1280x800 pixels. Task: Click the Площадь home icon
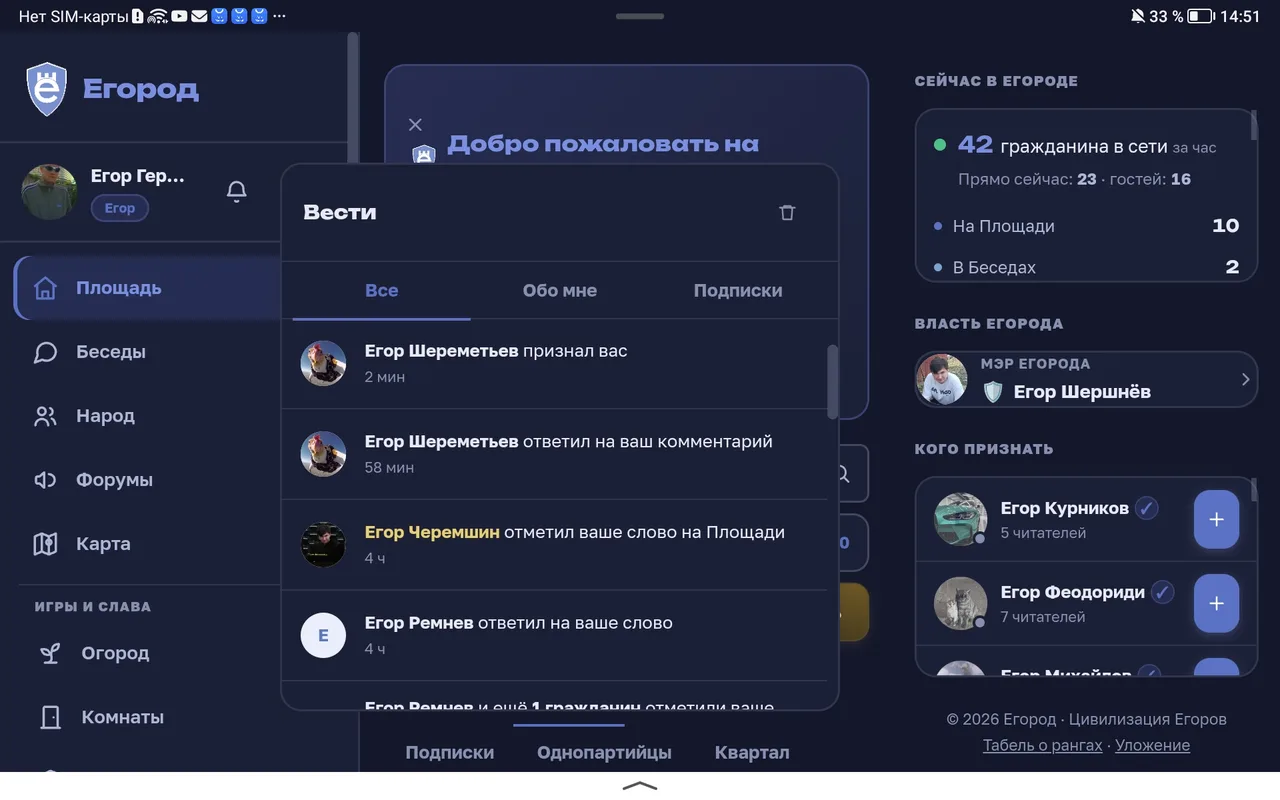pos(45,288)
